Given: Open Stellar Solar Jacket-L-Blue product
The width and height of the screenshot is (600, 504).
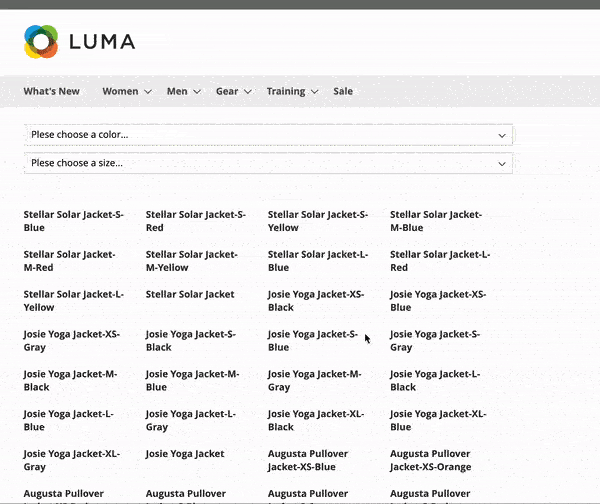Looking at the screenshot, I should coord(318,261).
